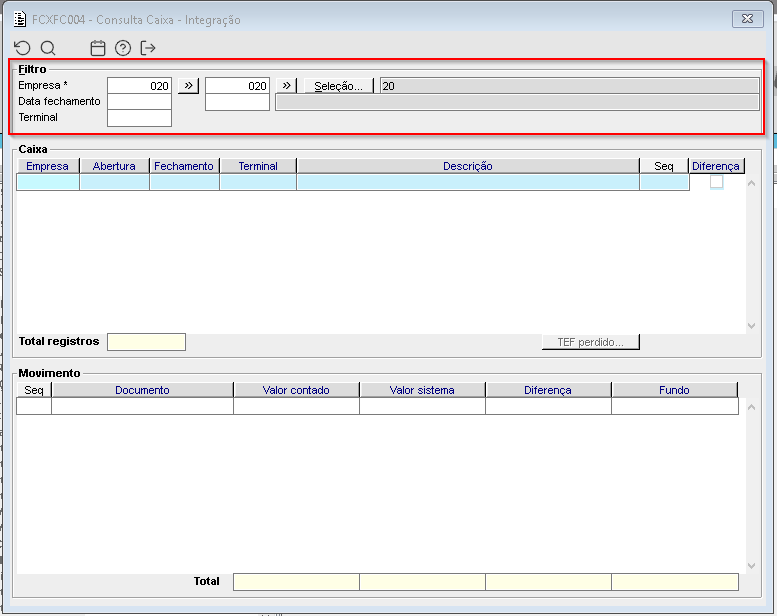The image size is (777, 616).
Task: Click the Total field under Diferença
Action: [x=549, y=582]
